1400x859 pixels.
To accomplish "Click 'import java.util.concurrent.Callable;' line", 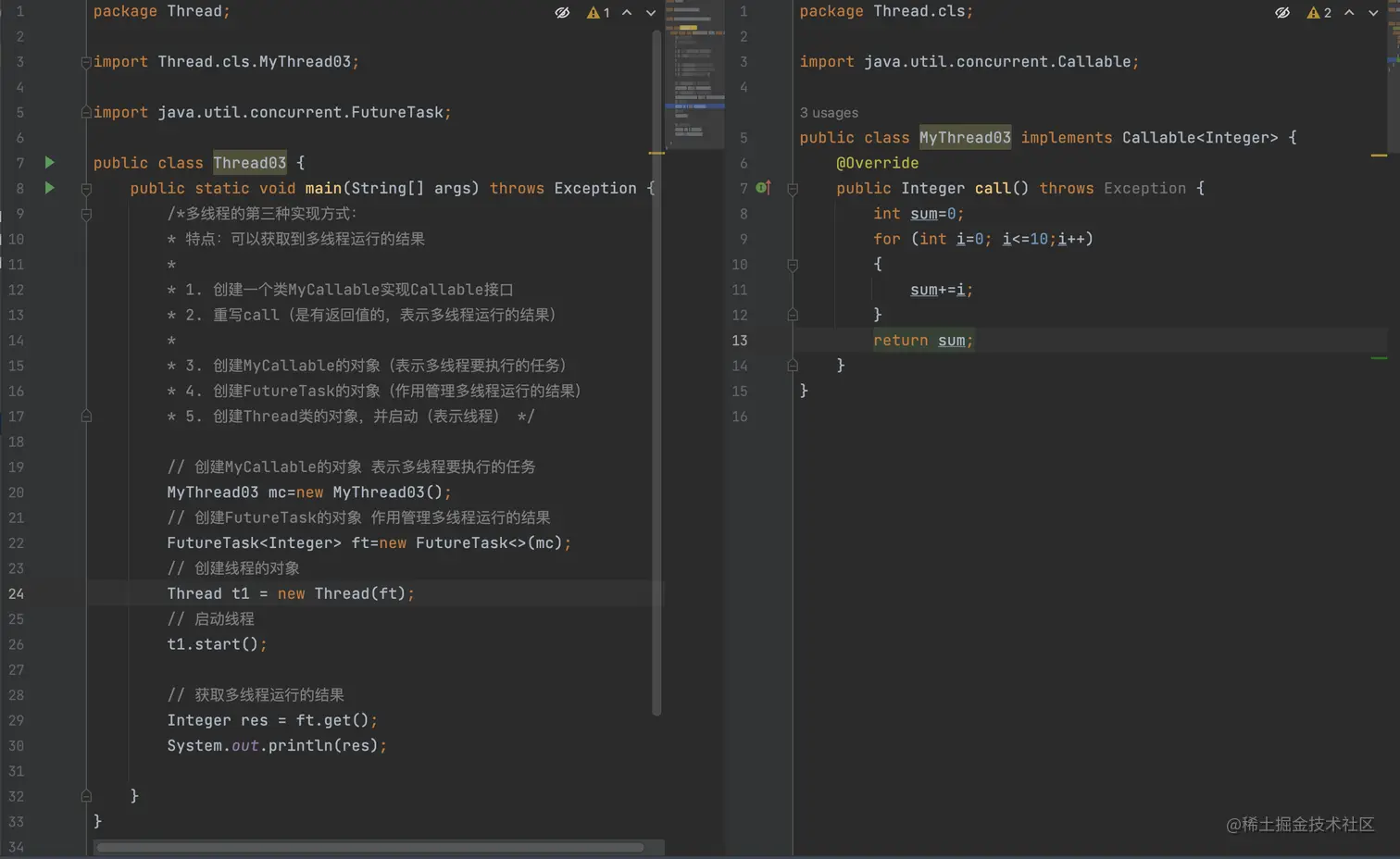I will click(x=969, y=62).
